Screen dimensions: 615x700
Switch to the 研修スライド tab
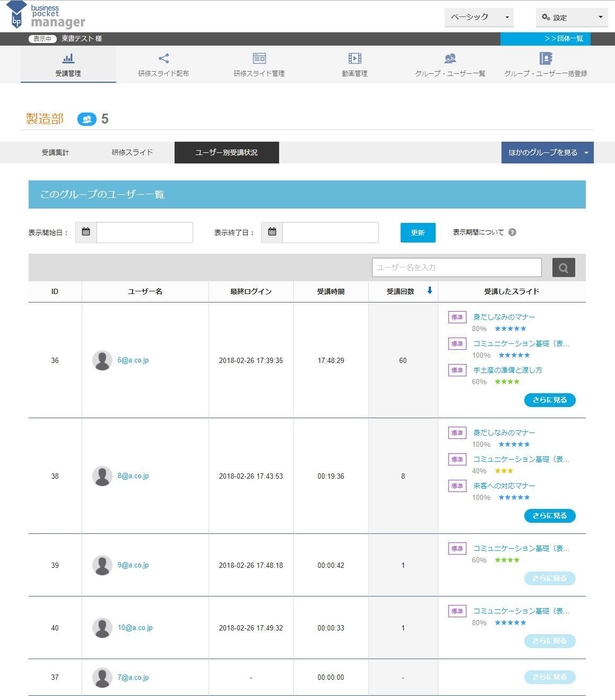pyautogui.click(x=132, y=152)
